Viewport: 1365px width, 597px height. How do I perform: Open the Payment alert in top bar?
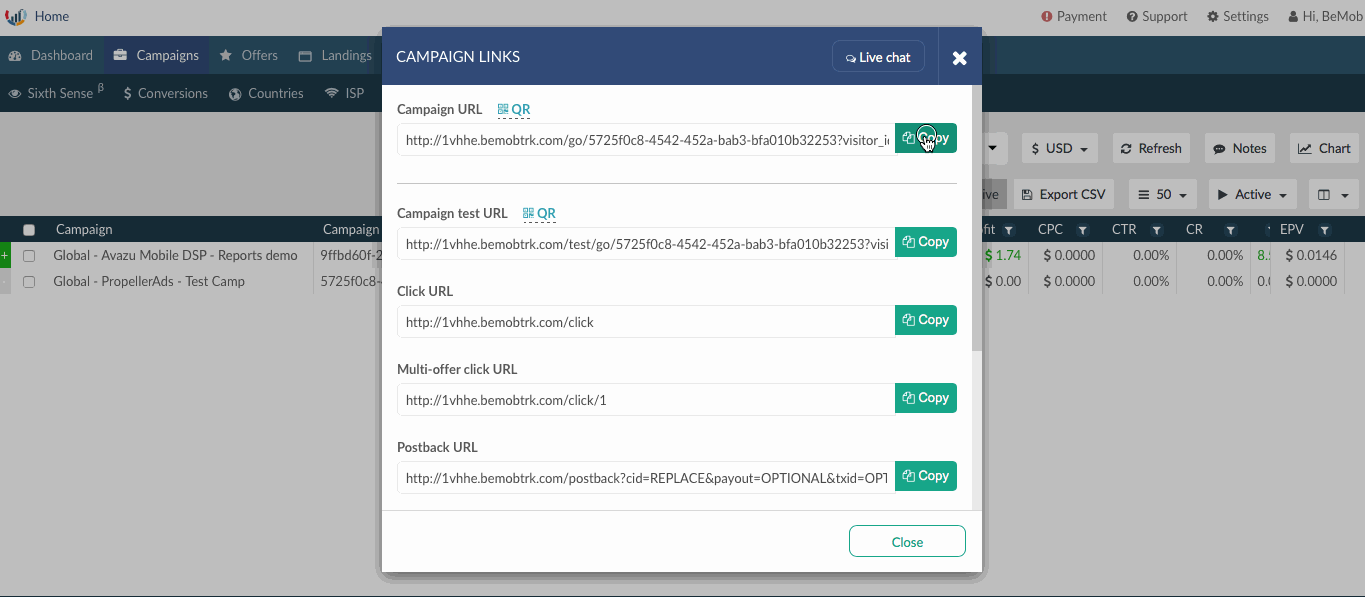[1074, 16]
